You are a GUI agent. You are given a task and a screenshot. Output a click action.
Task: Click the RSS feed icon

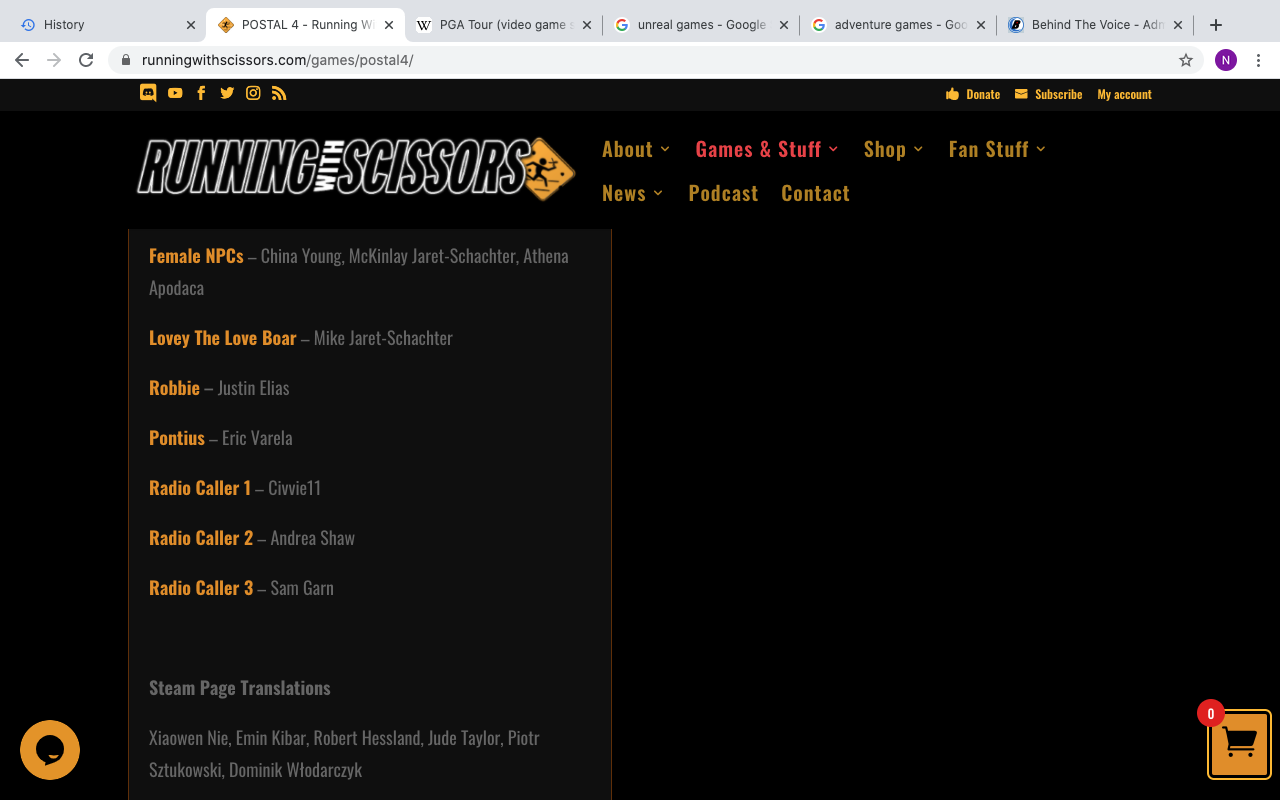point(279,93)
